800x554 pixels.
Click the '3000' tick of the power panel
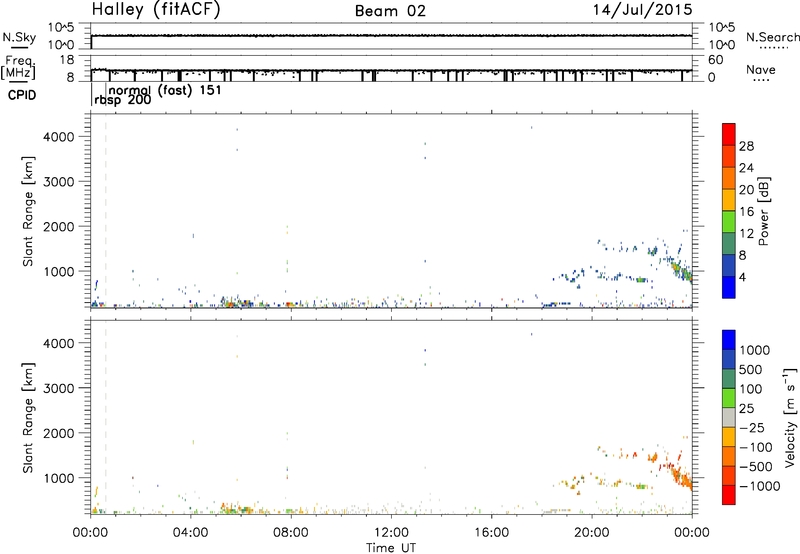(59, 182)
